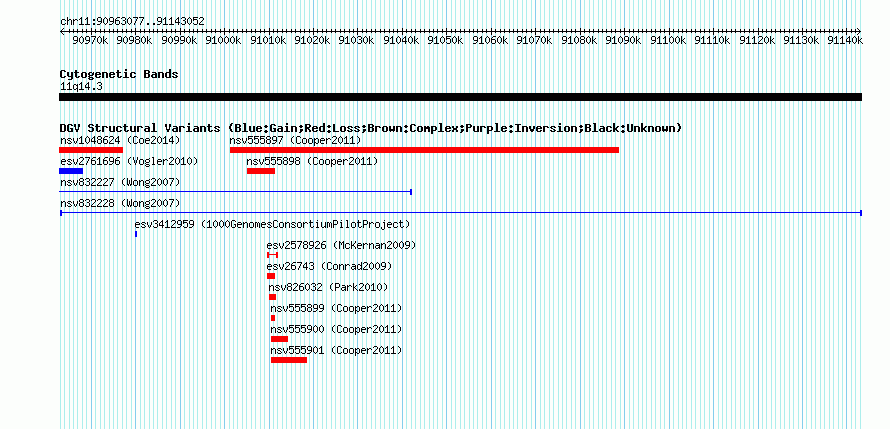This screenshot has height=429, width=890.
Task: Click the 91140k ruler tick label
Action: click(x=845, y=40)
